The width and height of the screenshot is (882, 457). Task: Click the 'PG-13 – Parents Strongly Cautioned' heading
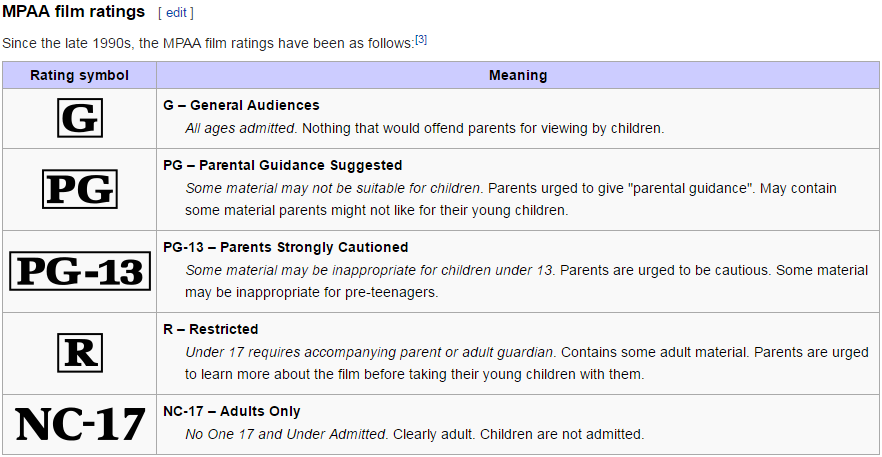click(286, 247)
